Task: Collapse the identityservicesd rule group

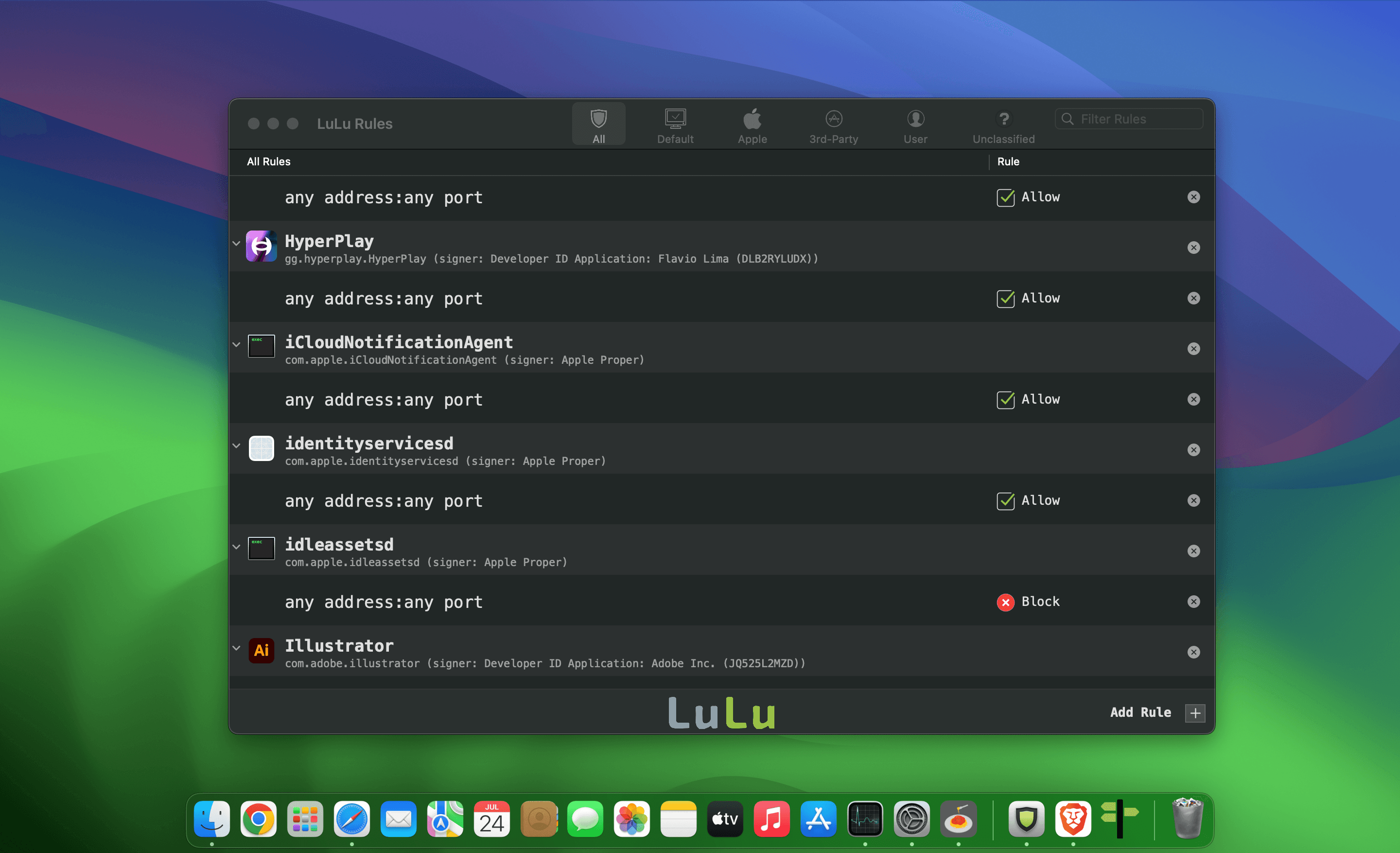Action: (236, 445)
